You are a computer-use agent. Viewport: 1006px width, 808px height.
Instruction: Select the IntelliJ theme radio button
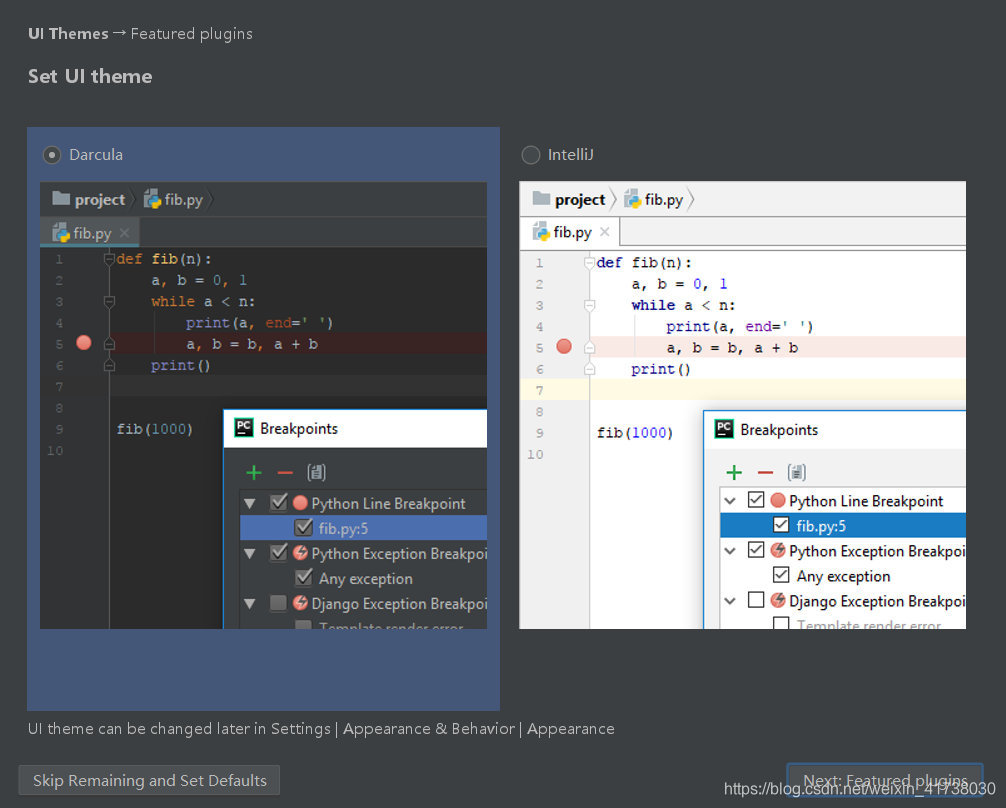[x=531, y=155]
